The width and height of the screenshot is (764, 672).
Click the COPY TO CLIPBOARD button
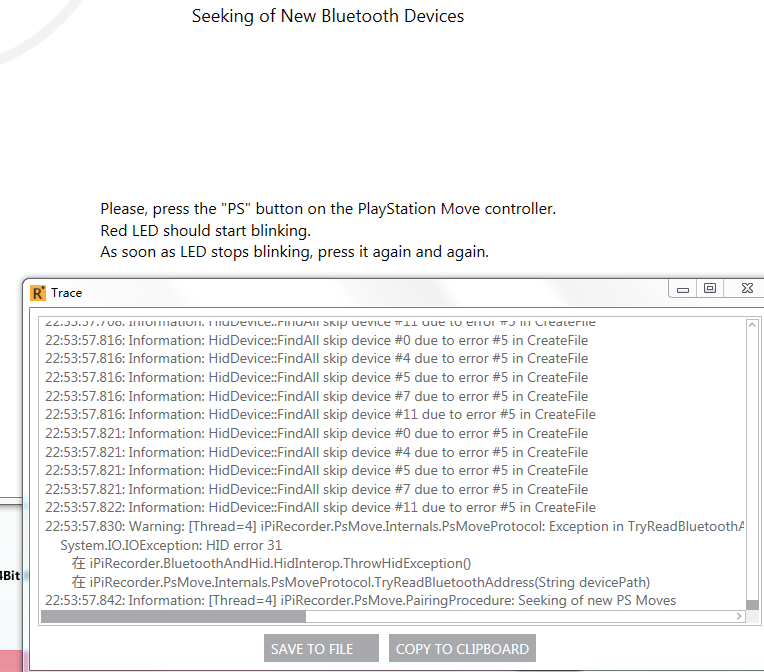coord(462,648)
